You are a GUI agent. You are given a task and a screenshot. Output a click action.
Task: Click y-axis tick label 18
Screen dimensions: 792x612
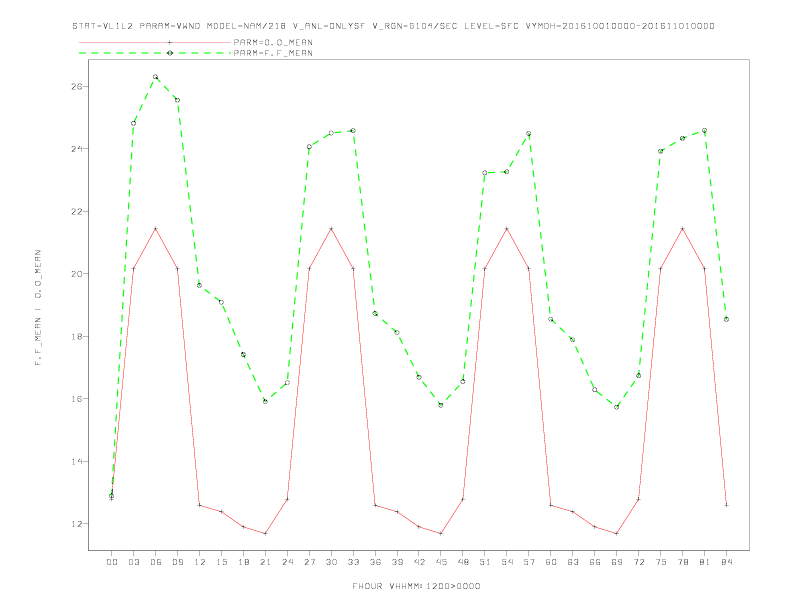click(x=76, y=336)
